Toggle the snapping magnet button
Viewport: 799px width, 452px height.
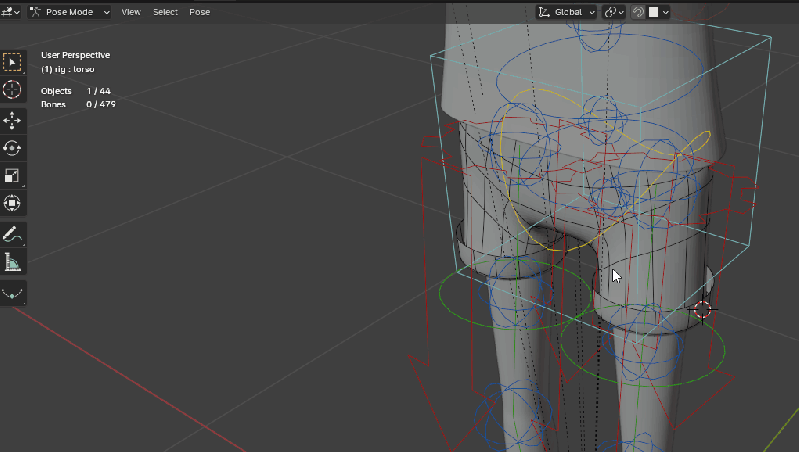[x=638, y=12]
